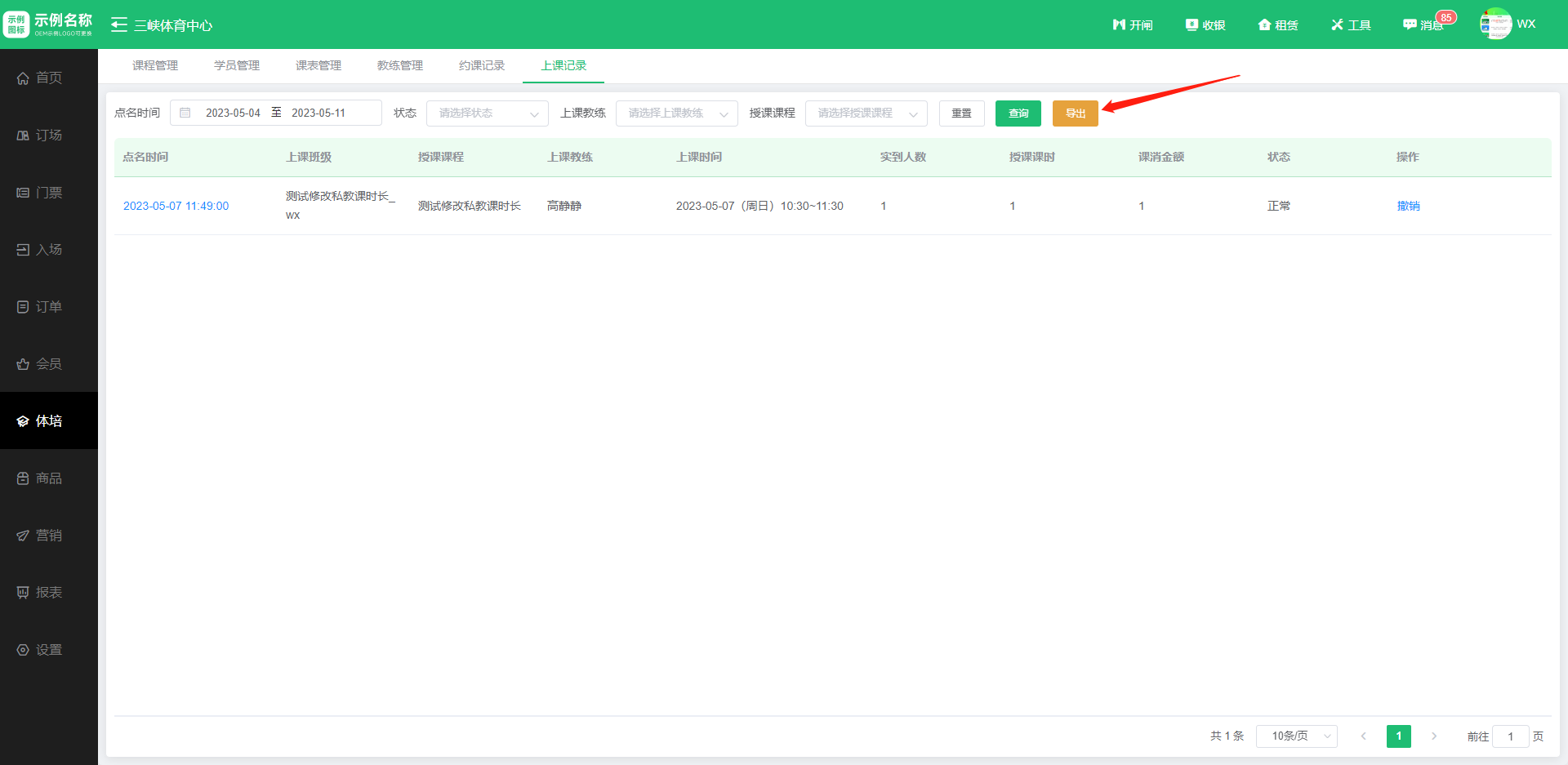Open the 10条/页 page size selector
Viewport: 1568px width, 765px height.
click(1296, 736)
